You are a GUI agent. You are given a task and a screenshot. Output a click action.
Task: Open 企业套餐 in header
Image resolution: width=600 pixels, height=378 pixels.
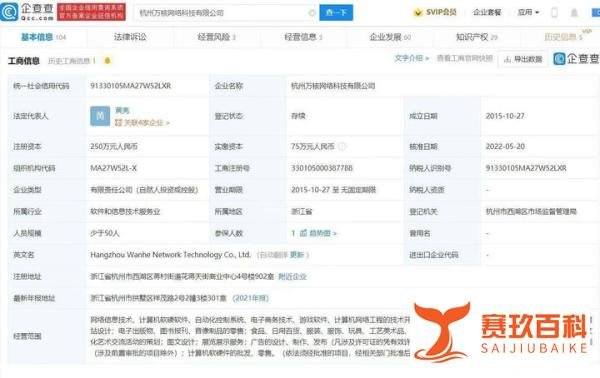pyautogui.click(x=487, y=13)
